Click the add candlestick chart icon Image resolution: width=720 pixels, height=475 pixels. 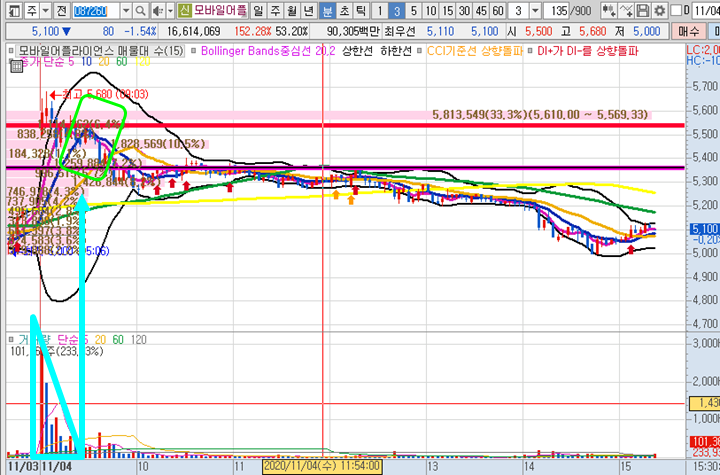pyautogui.click(x=609, y=10)
